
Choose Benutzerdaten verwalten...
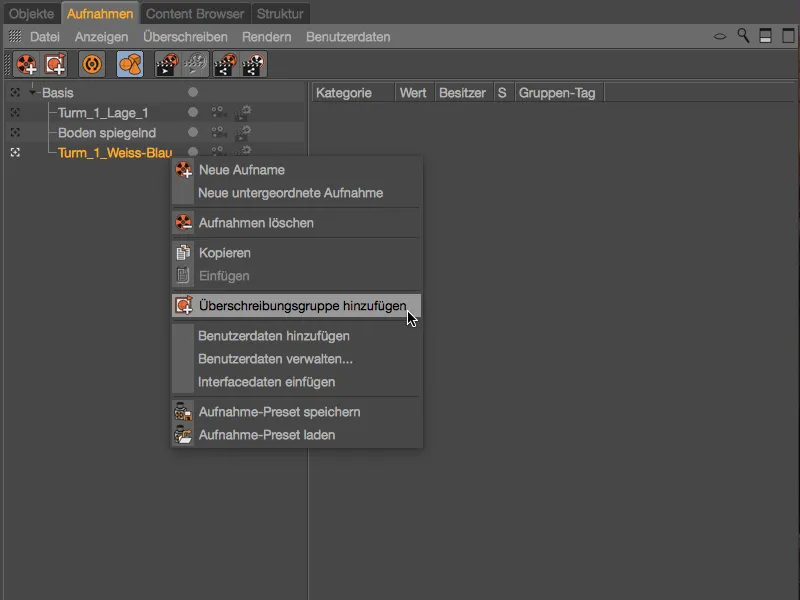[x=297, y=359]
